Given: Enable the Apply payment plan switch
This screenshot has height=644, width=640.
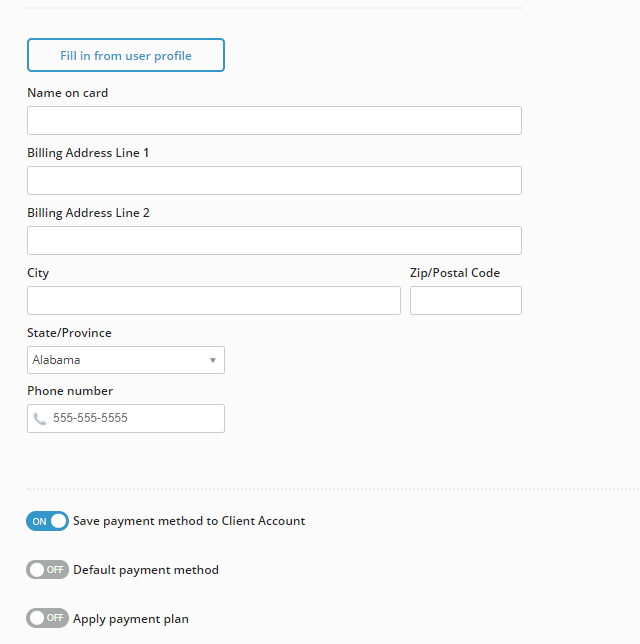Looking at the screenshot, I should [47, 618].
